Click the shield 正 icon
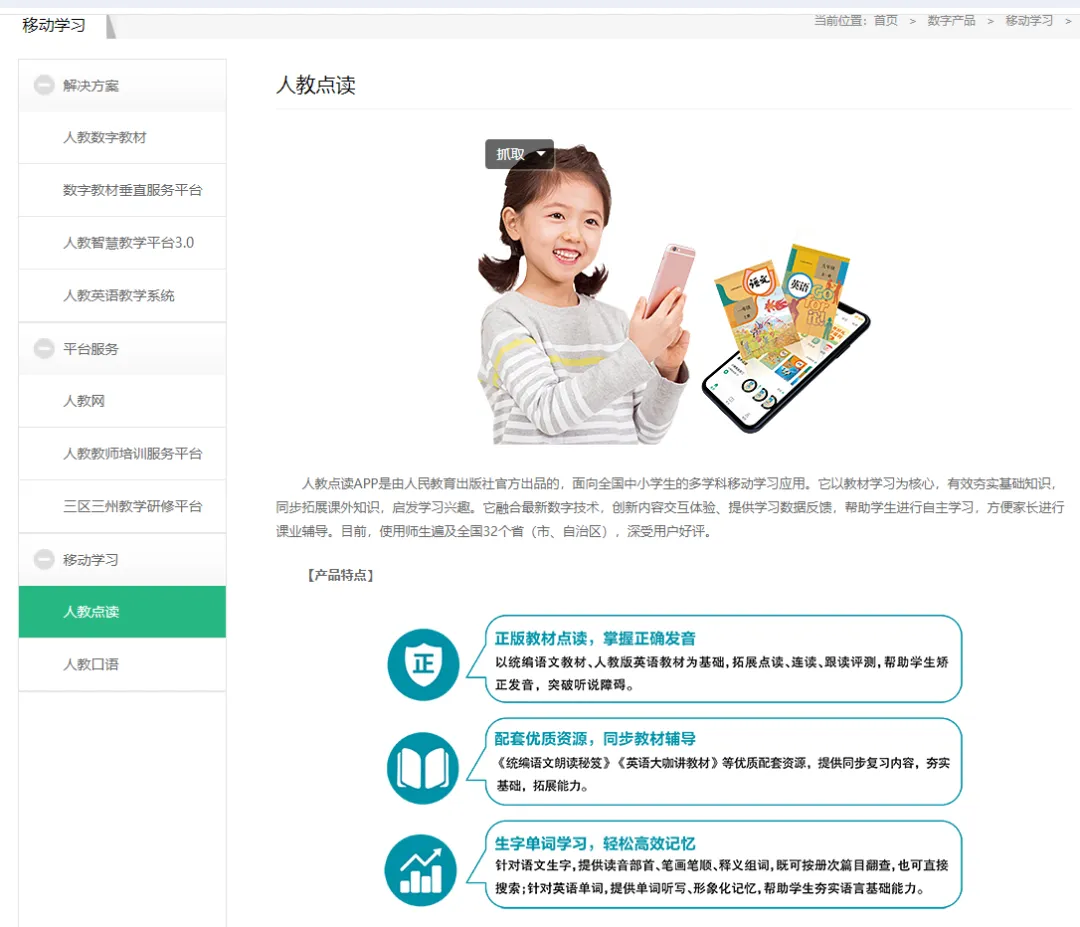The height and width of the screenshot is (927, 1080). [423, 665]
